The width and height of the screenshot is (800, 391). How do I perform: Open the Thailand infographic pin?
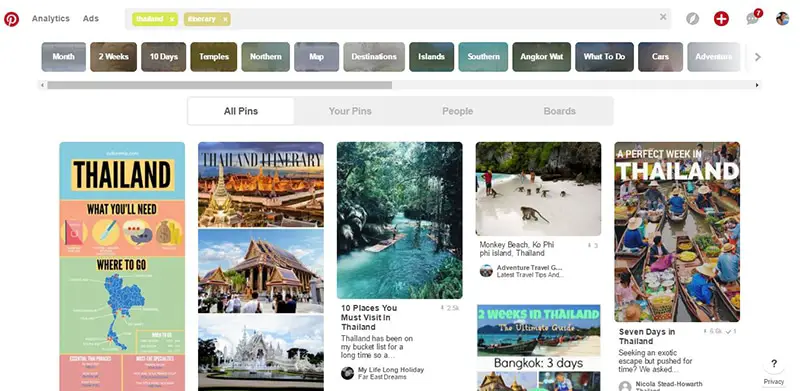[x=122, y=266]
